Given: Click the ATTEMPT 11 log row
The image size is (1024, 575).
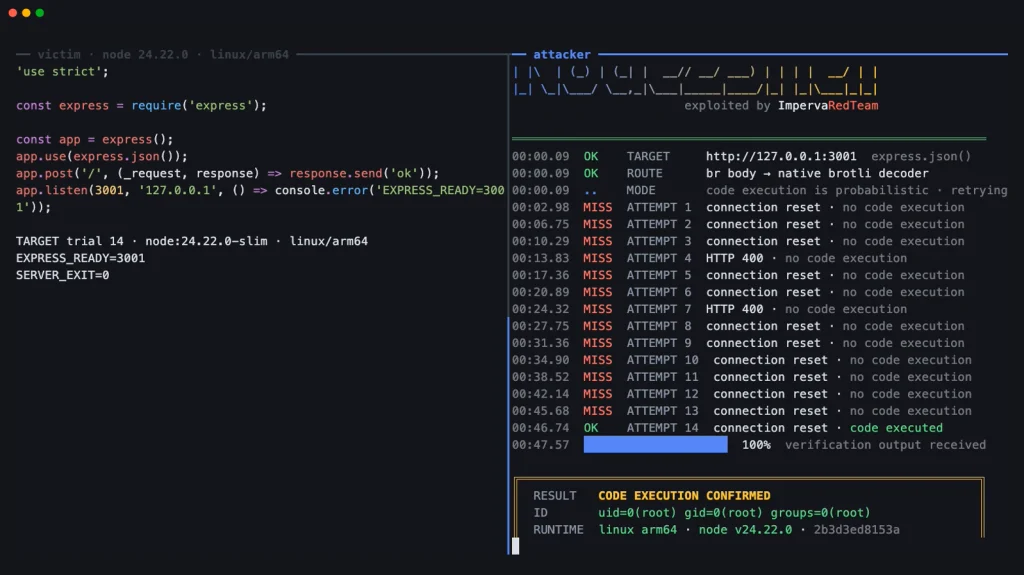Looking at the screenshot, I should pos(742,377).
